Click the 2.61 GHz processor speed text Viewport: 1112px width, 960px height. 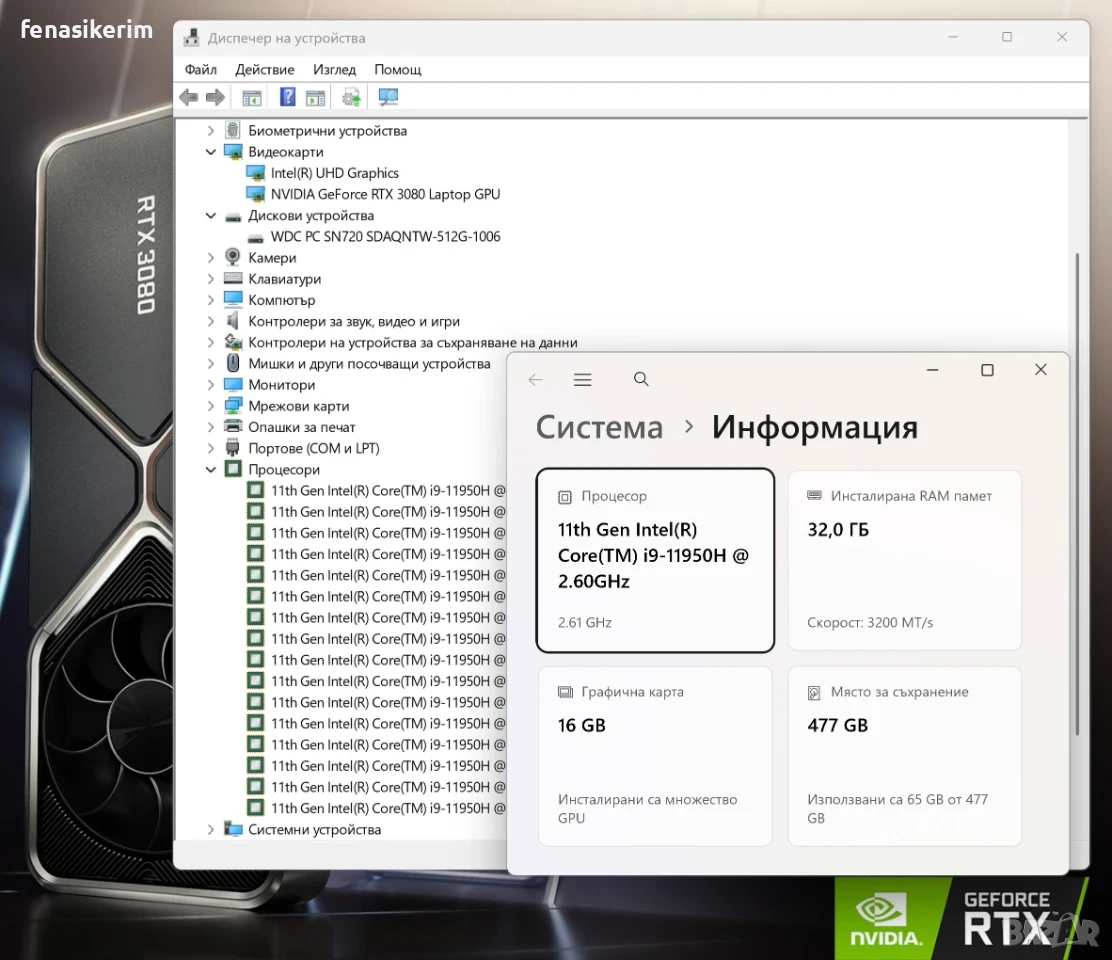584,623
